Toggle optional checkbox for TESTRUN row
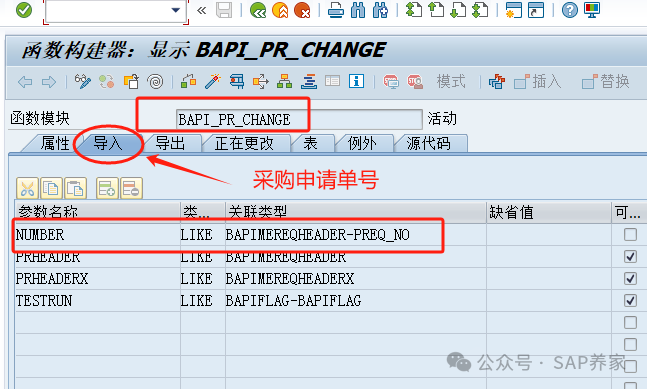 [630, 300]
